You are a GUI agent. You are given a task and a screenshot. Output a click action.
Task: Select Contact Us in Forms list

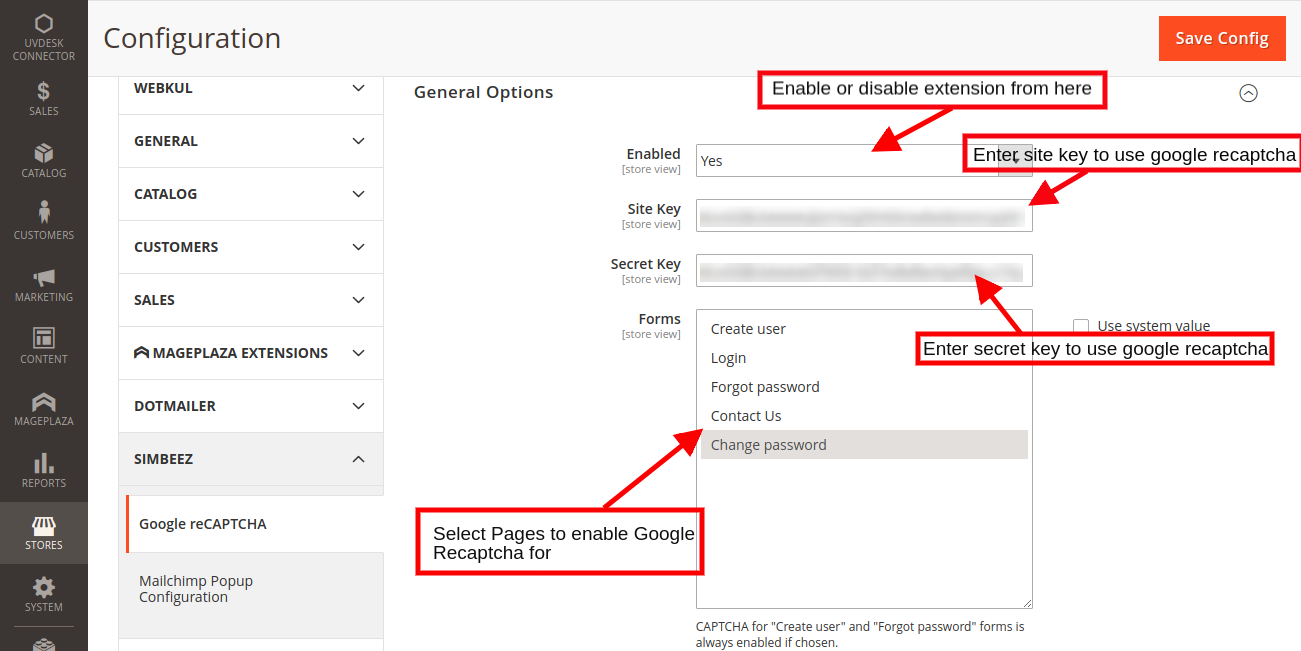tap(864, 416)
